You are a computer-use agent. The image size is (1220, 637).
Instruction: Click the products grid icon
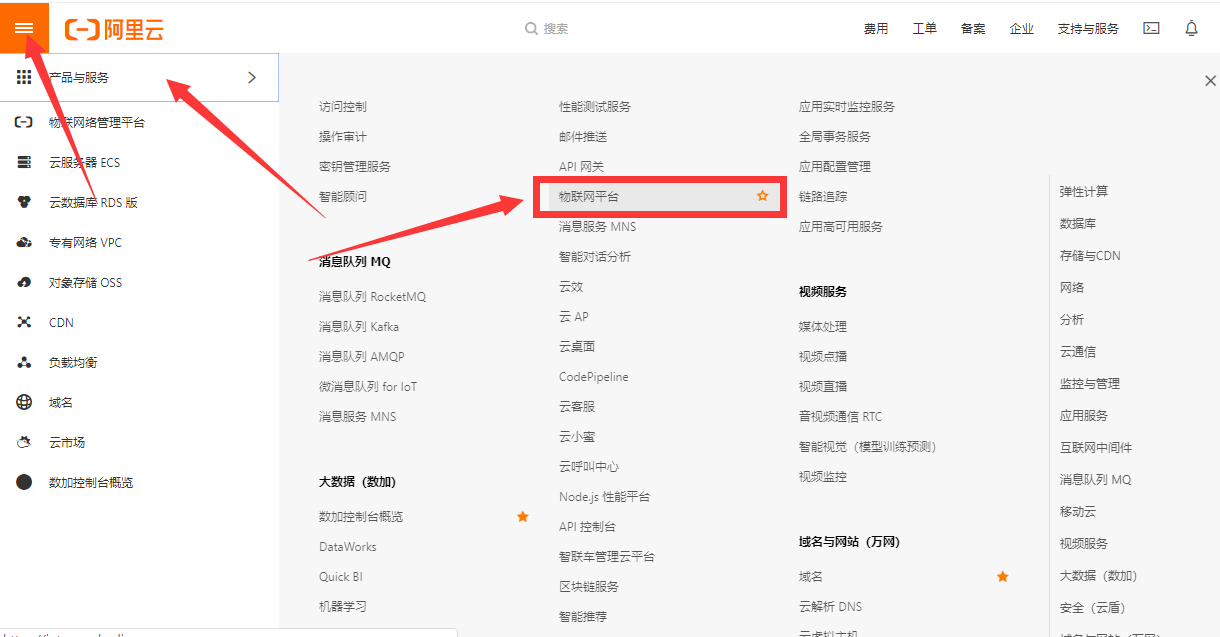coord(24,77)
